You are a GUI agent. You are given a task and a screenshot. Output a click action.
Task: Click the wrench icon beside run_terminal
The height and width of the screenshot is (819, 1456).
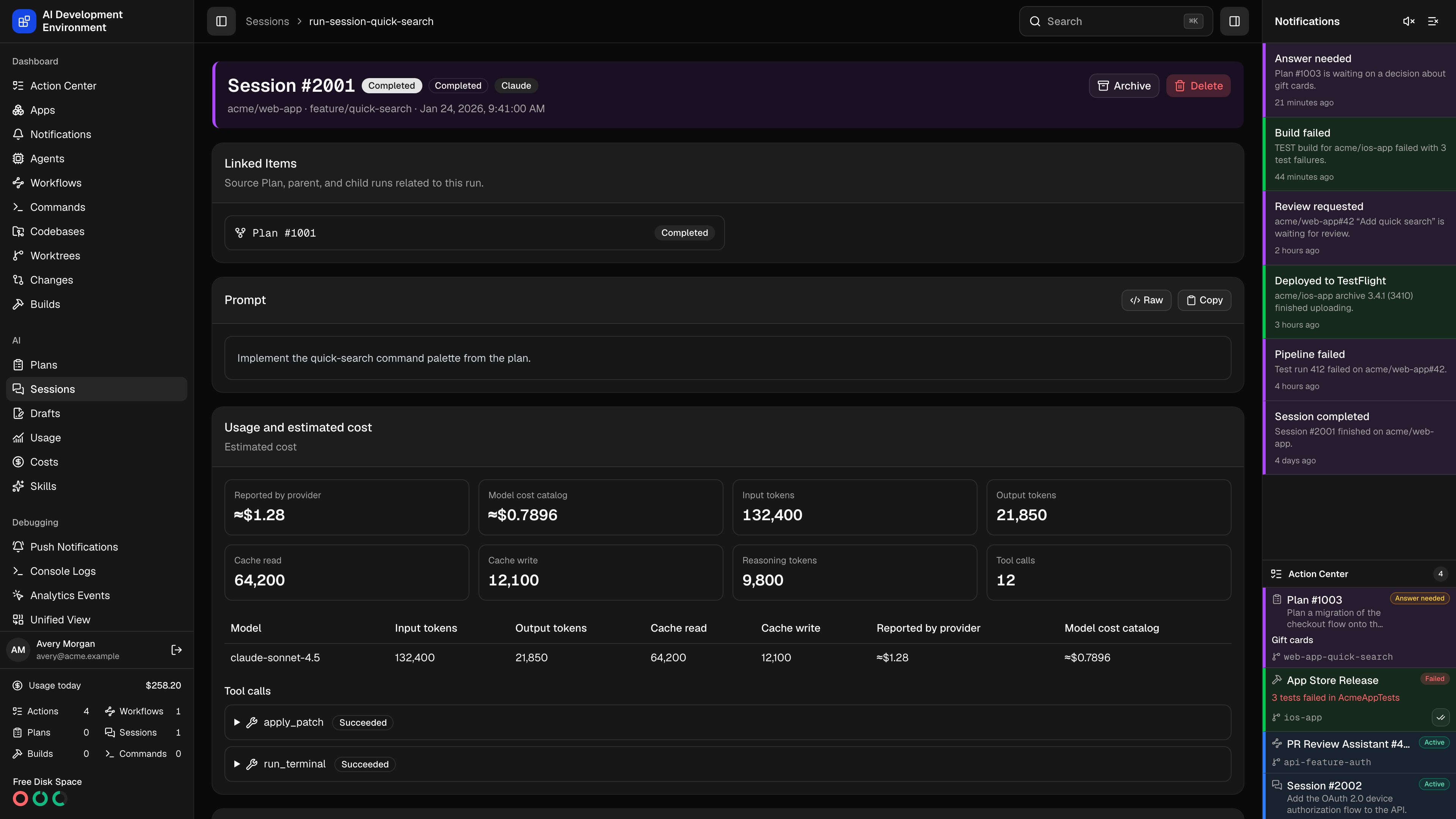(252, 764)
